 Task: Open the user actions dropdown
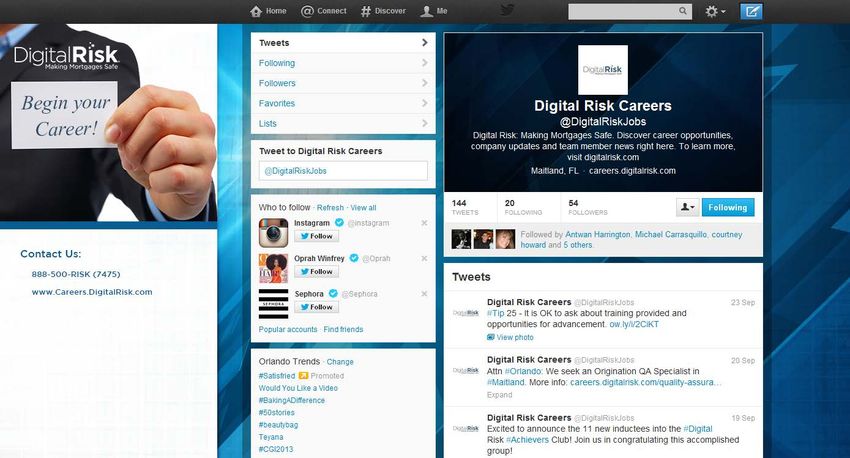click(687, 207)
